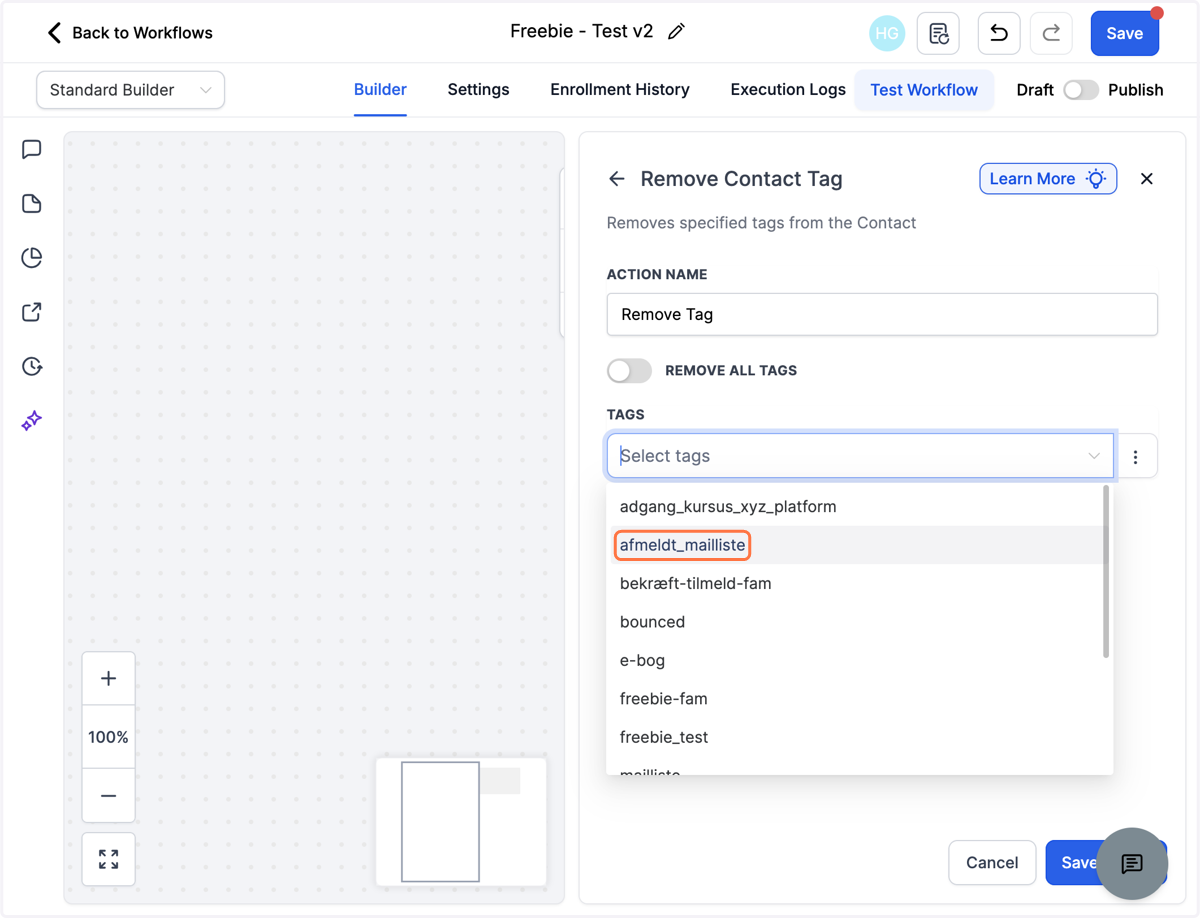Open the chat support widget
Screen dimensions: 1200x918
[x=1132, y=864]
